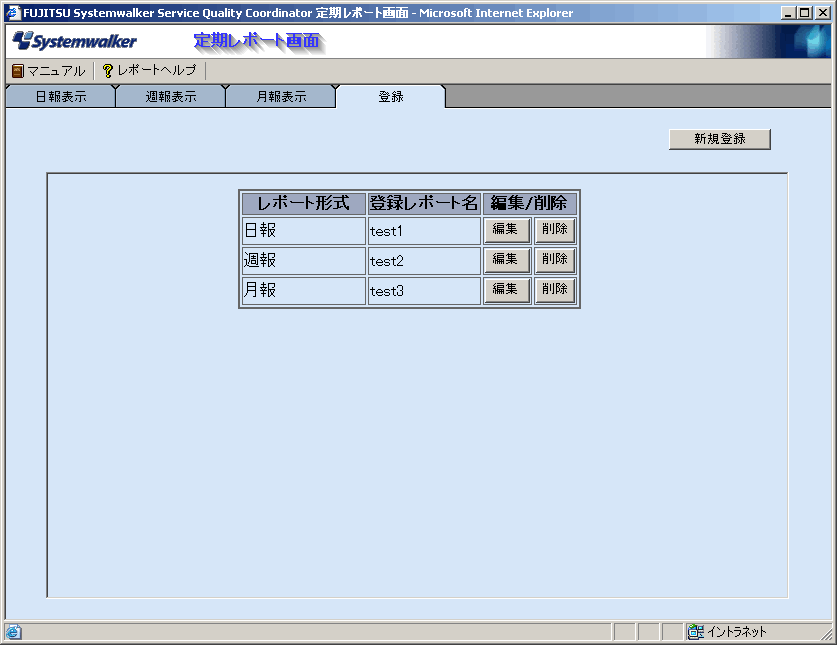Open the 月報表示 tab
837x645 pixels.
pyautogui.click(x=281, y=97)
